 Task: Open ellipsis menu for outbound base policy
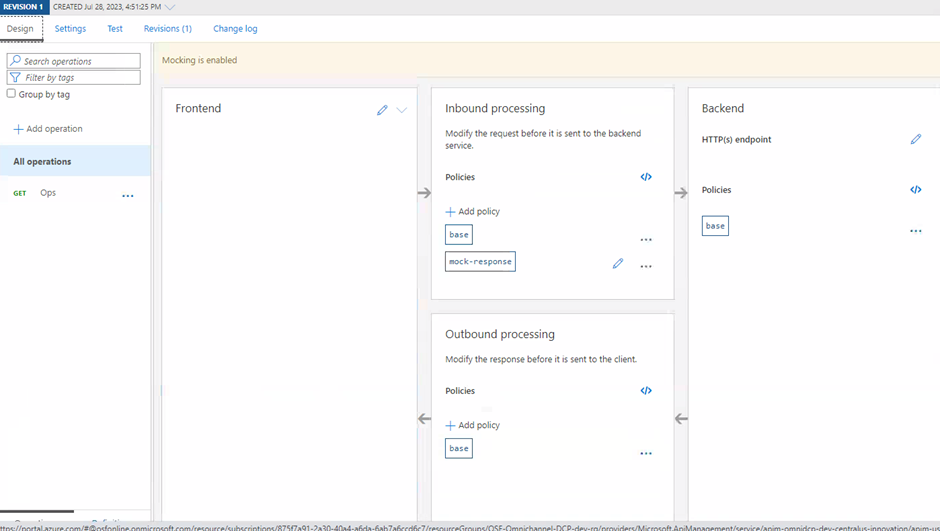tap(646, 454)
